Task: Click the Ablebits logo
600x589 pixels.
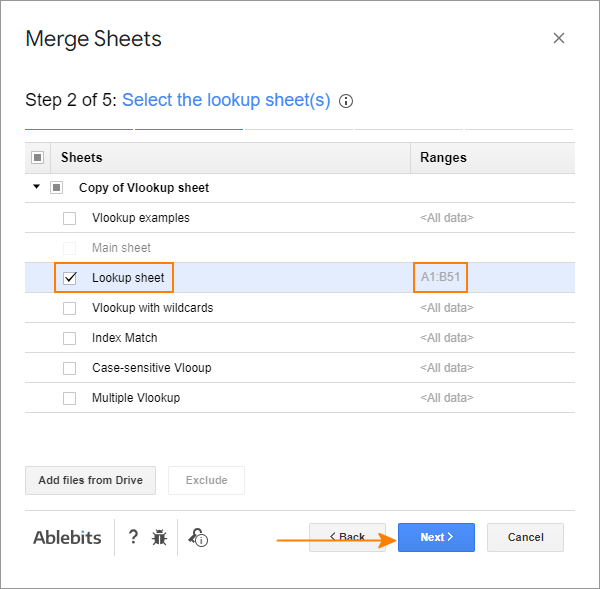Action: (x=67, y=537)
